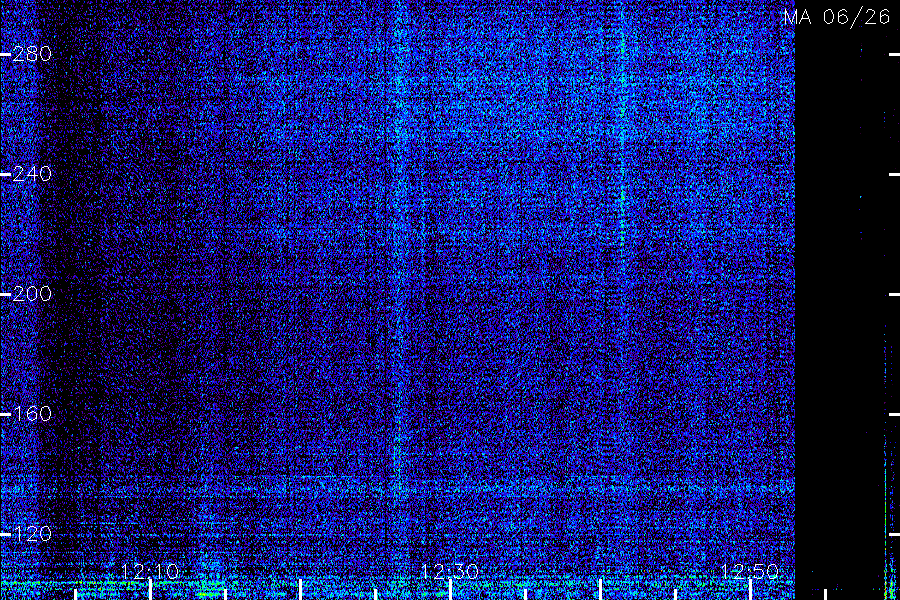The width and height of the screenshot is (900, 600).
Task: Click the 240 frequency axis label
Action: click(x=32, y=174)
